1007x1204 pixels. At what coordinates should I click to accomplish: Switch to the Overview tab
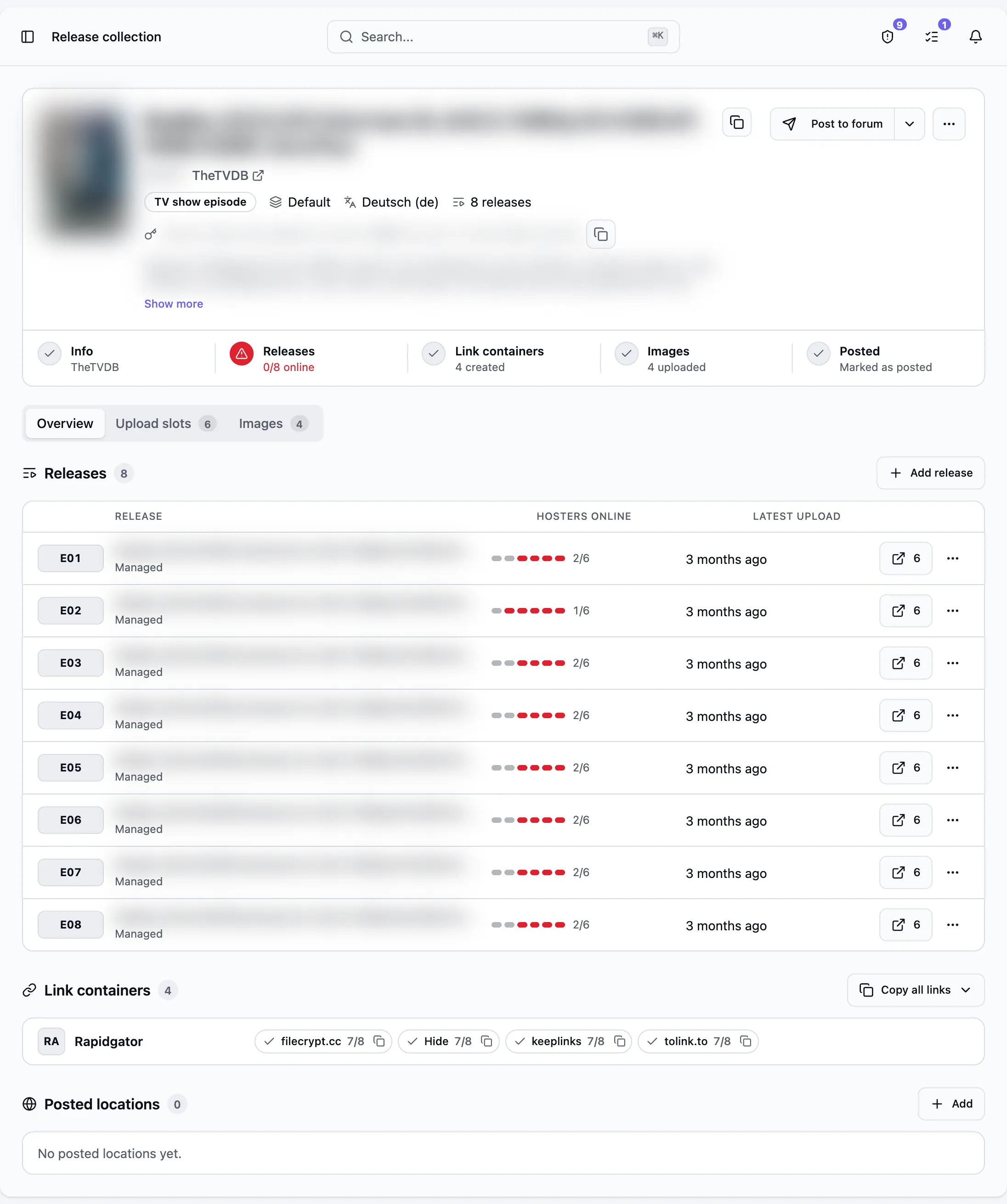[x=65, y=424]
